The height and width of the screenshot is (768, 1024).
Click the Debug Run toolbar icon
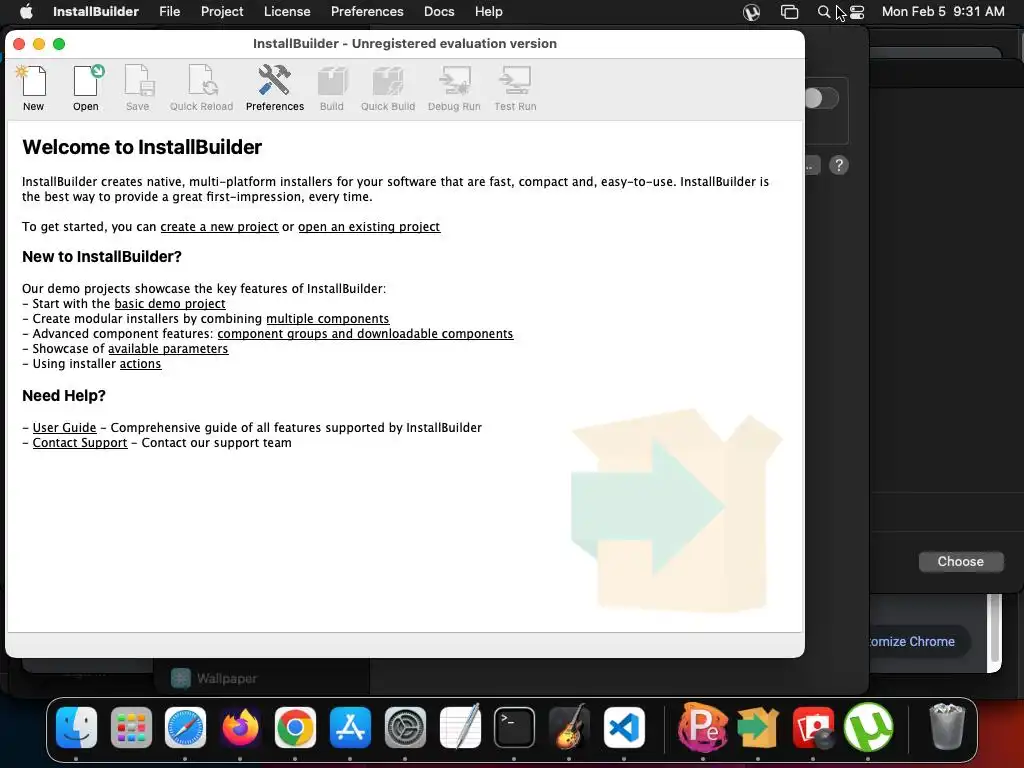454,88
